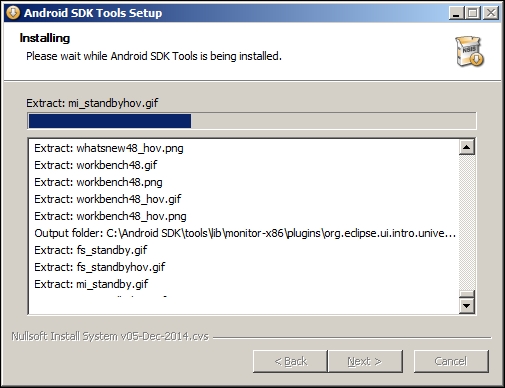Image resolution: width=505 pixels, height=388 pixels.
Task: Click the log scrollbar track area
Action: (467, 222)
